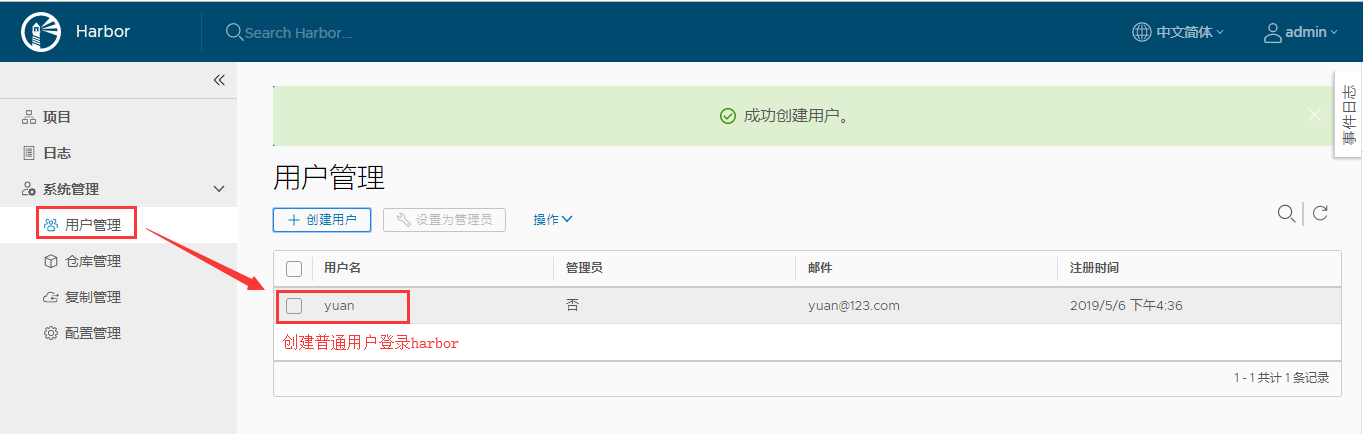The width and height of the screenshot is (1363, 434).
Task: Click the 创建用户 button
Action: click(322, 219)
